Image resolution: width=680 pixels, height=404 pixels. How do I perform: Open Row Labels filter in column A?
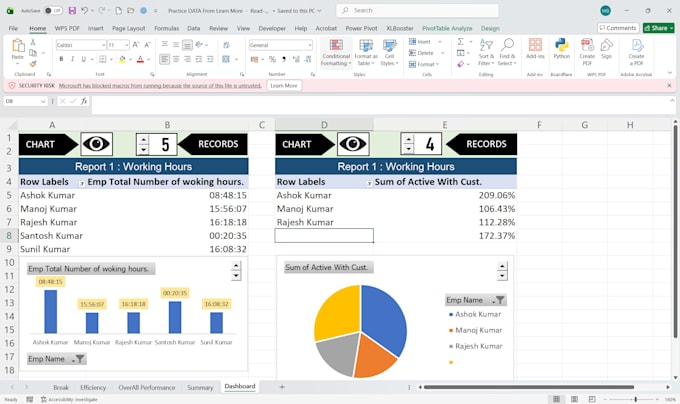point(82,183)
